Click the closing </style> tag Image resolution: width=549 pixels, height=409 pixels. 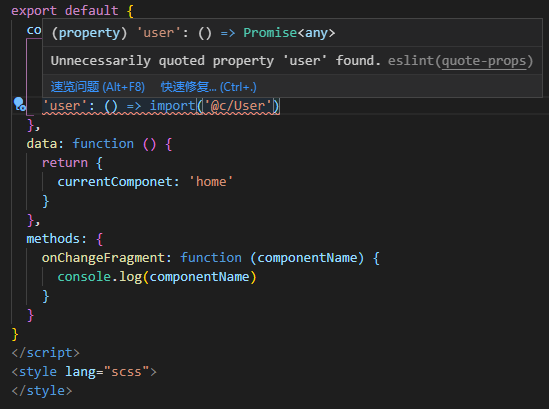point(42,391)
